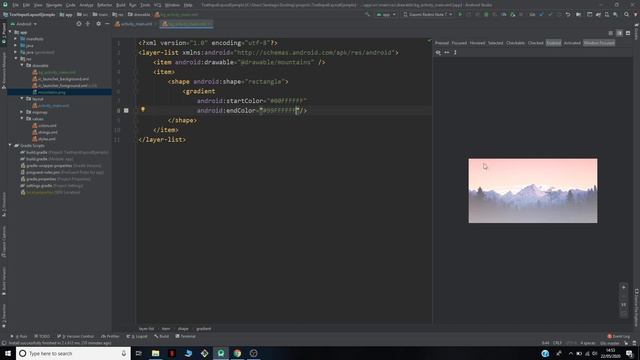Expand the mipmap folder
This screenshot has width=640, height=360.
tap(22, 112)
